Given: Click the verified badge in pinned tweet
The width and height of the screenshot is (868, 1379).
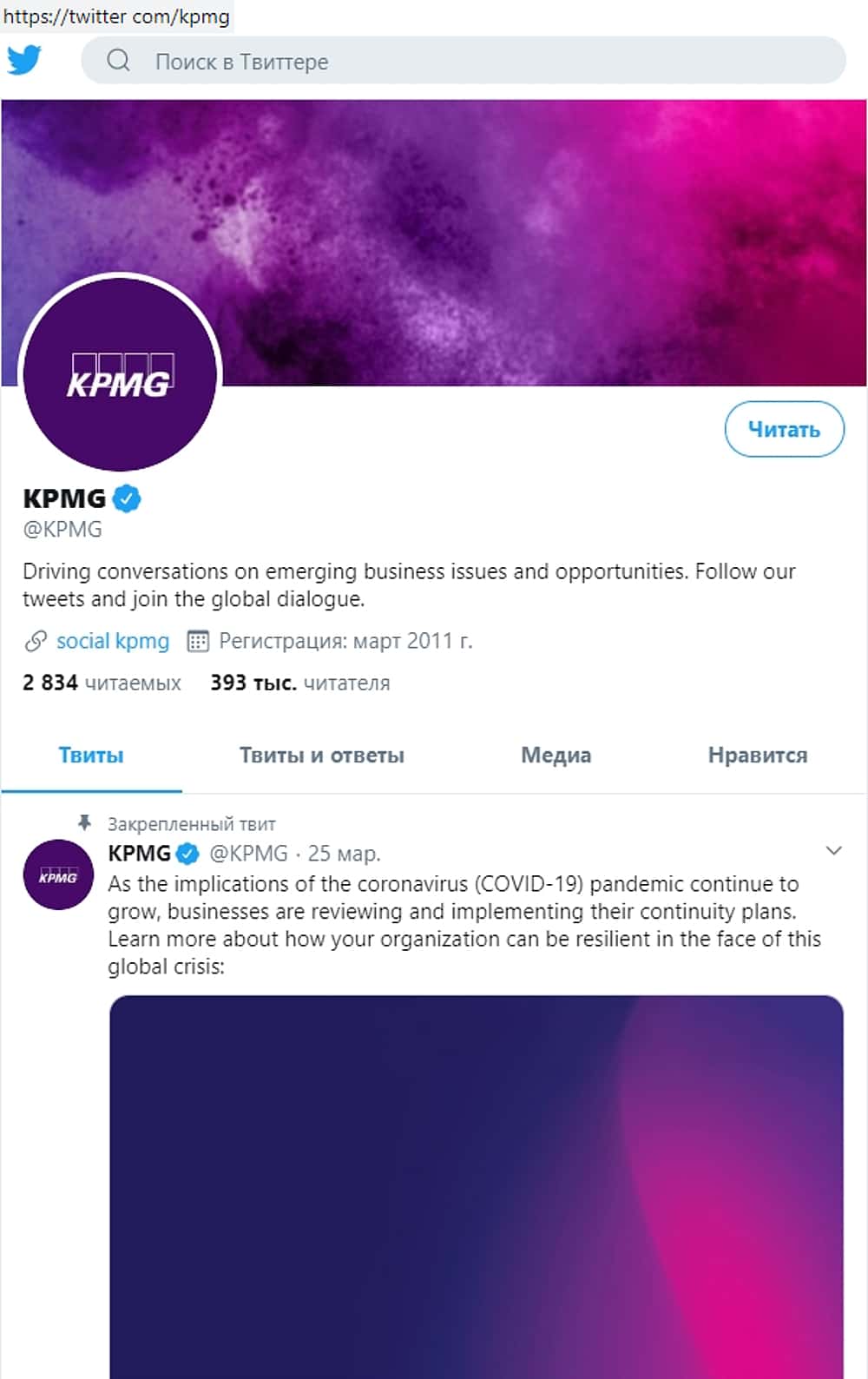Looking at the screenshot, I should [188, 854].
